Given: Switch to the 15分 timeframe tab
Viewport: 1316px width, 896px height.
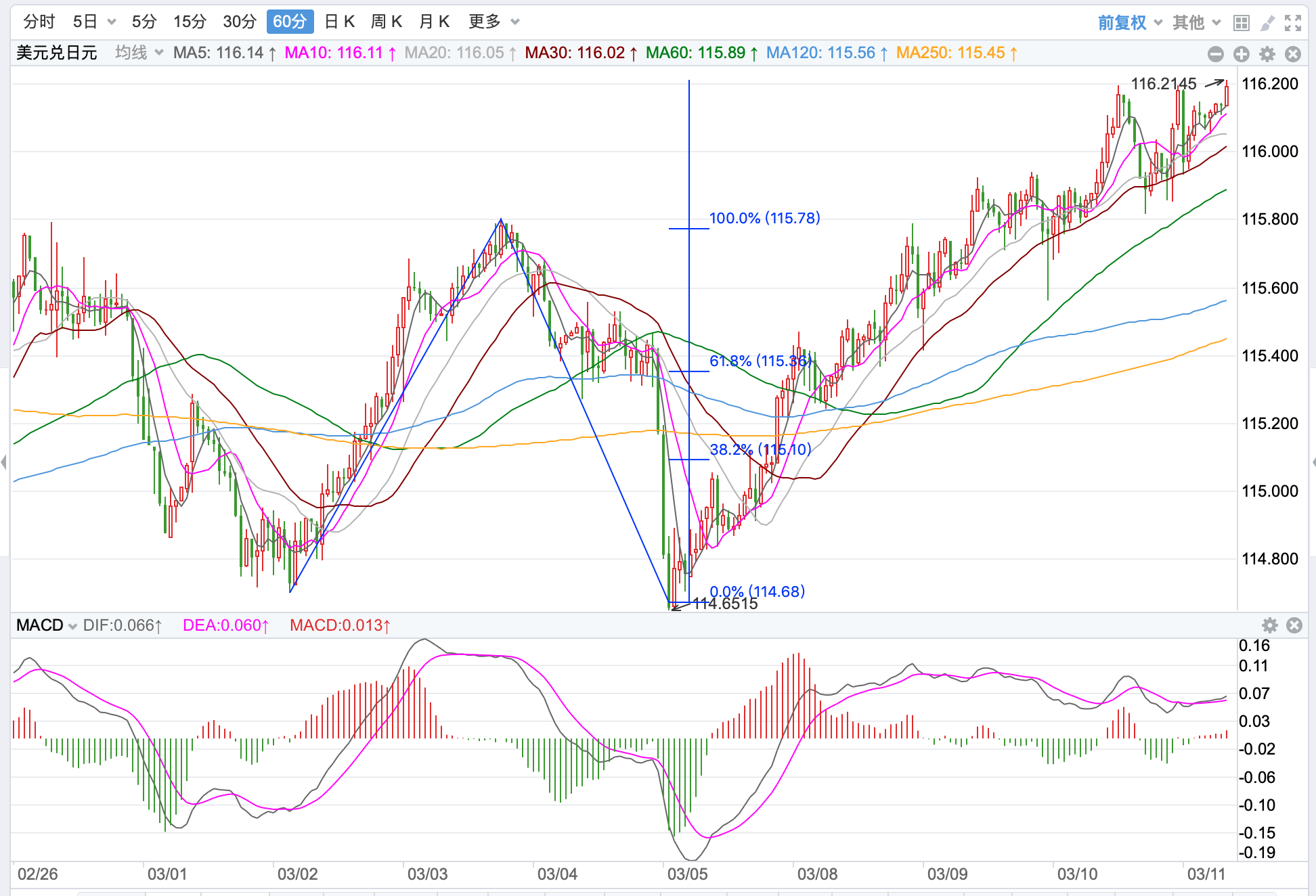Looking at the screenshot, I should (190, 22).
